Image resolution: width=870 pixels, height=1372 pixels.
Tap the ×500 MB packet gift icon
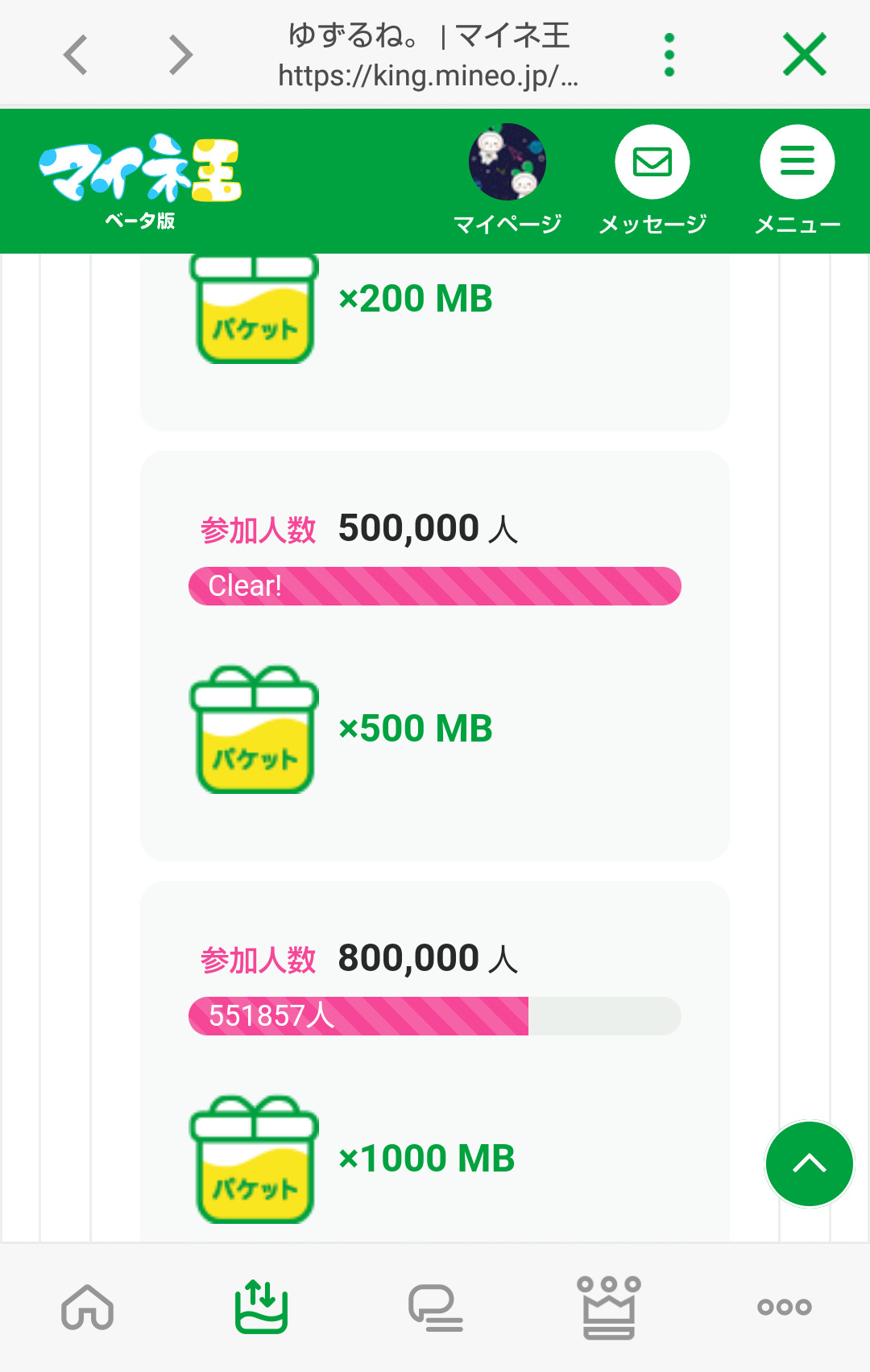254,729
